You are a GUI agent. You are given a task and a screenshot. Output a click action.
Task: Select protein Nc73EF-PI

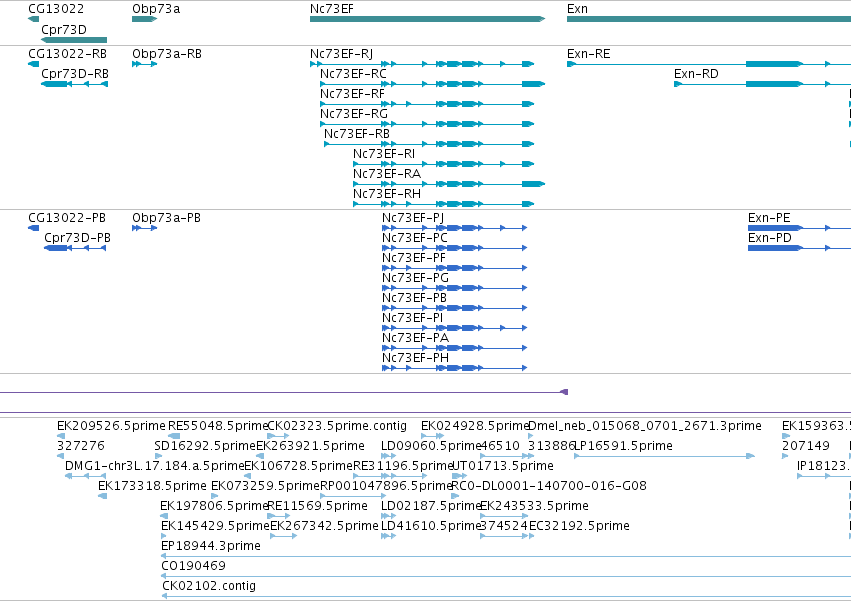[412, 318]
